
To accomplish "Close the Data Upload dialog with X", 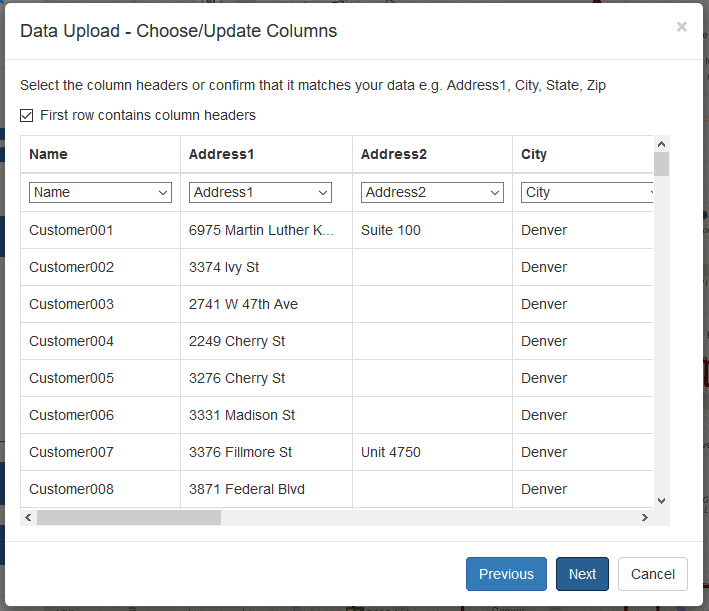I will [x=681, y=27].
